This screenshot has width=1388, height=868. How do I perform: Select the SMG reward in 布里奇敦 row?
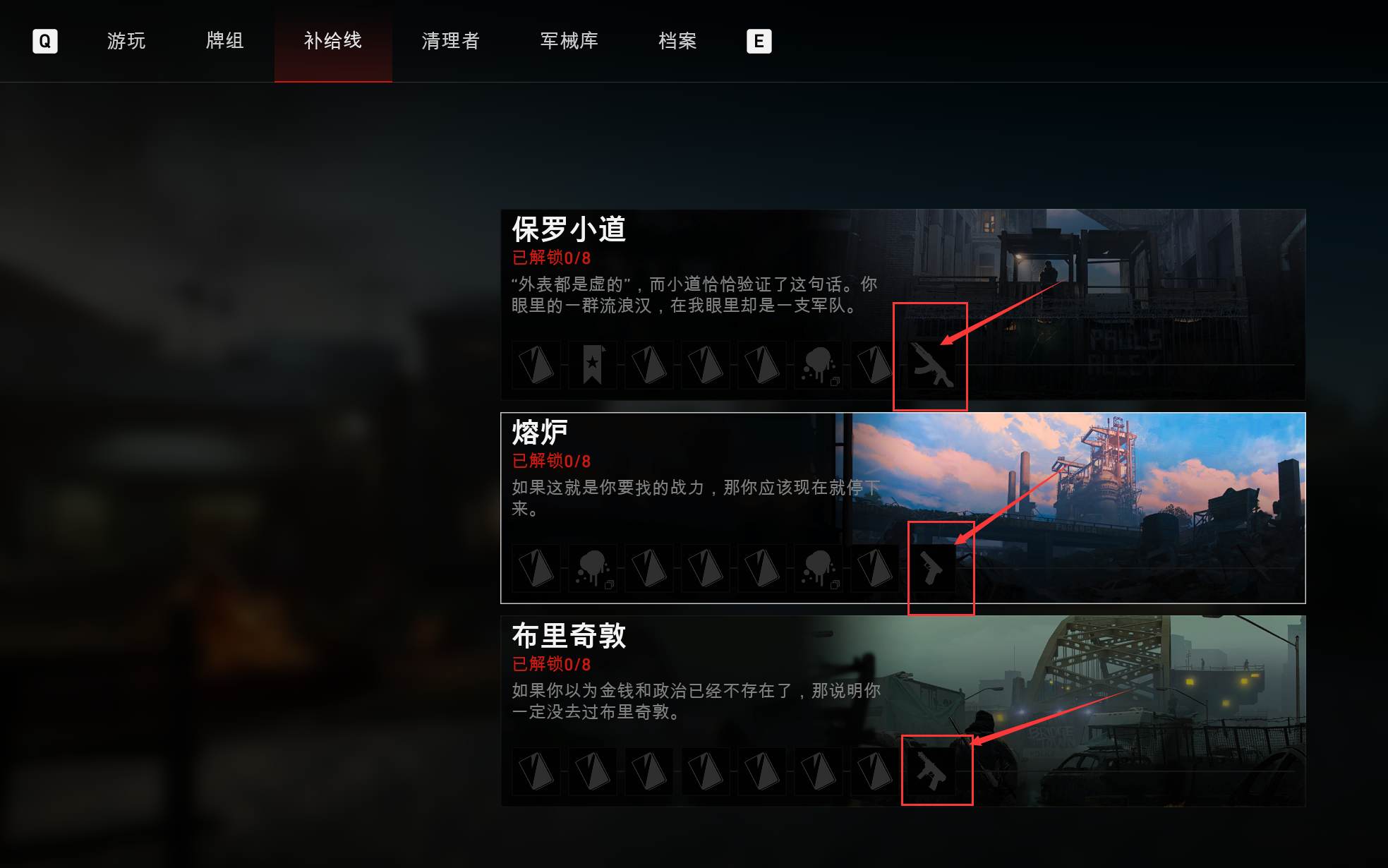pos(931,771)
